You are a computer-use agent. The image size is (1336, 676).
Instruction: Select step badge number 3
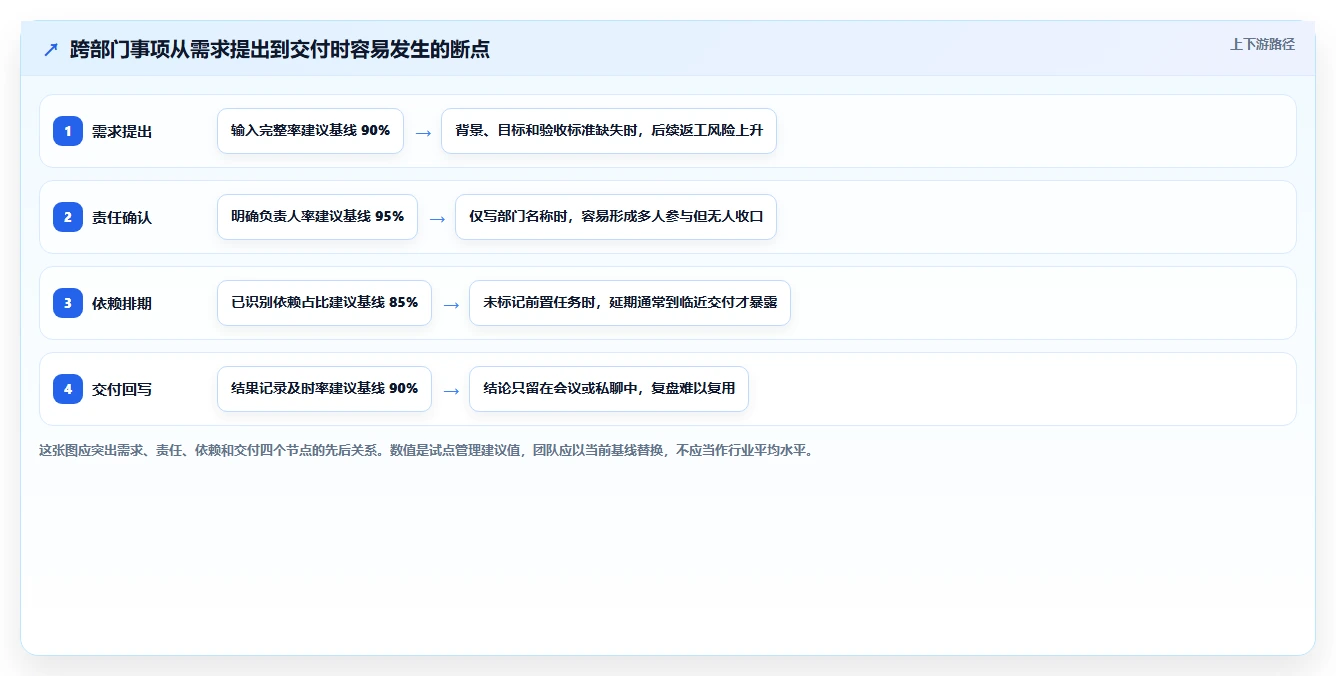[x=68, y=303]
